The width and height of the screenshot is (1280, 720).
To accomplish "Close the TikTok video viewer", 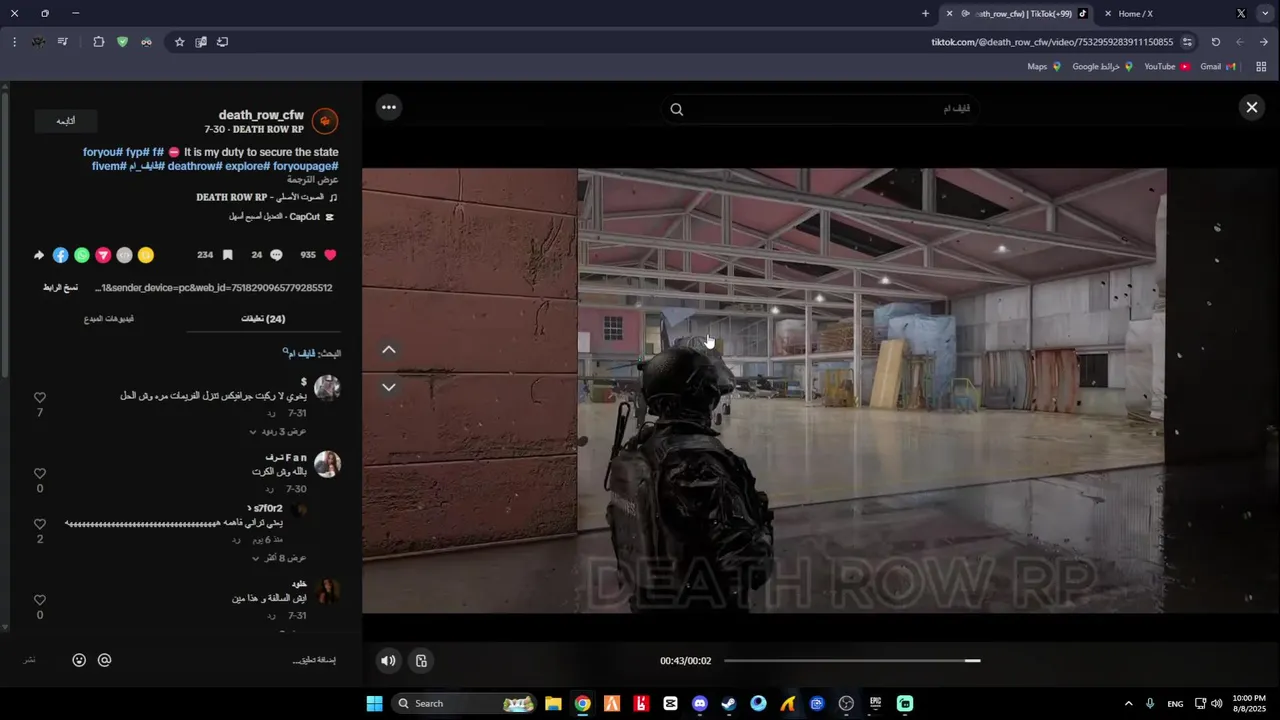I will 1251,108.
